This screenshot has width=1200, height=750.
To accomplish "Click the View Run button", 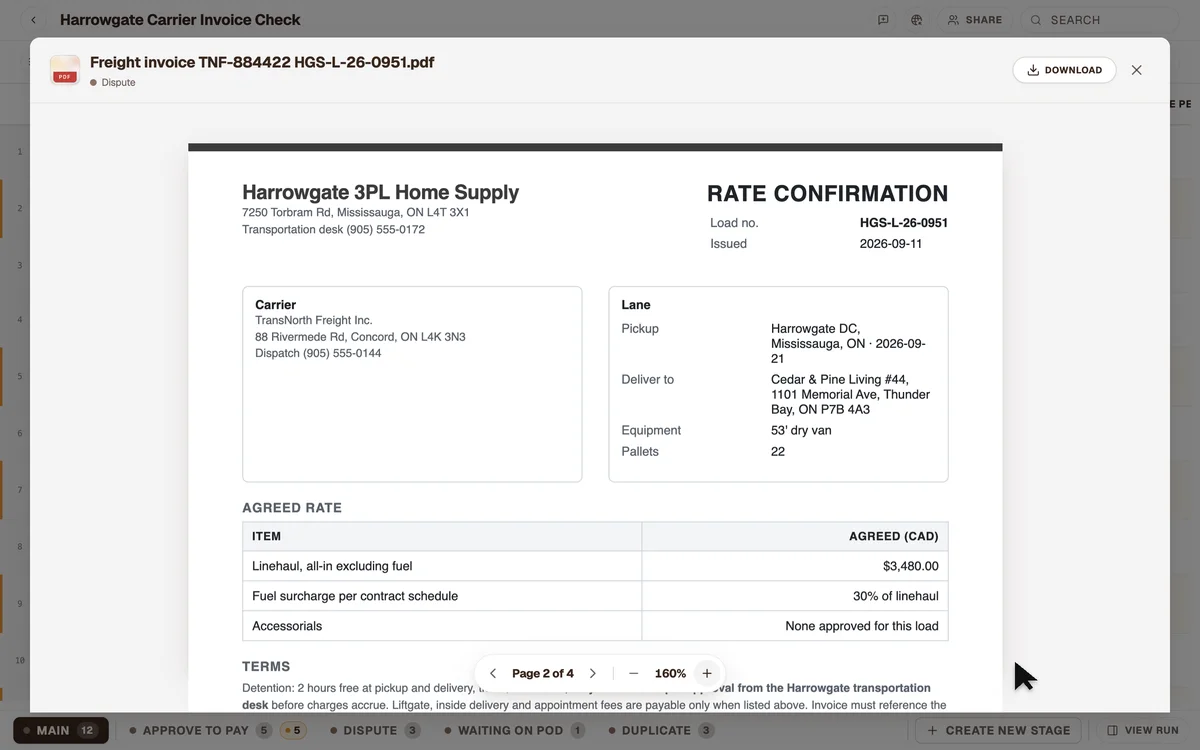I will click(x=1143, y=730).
